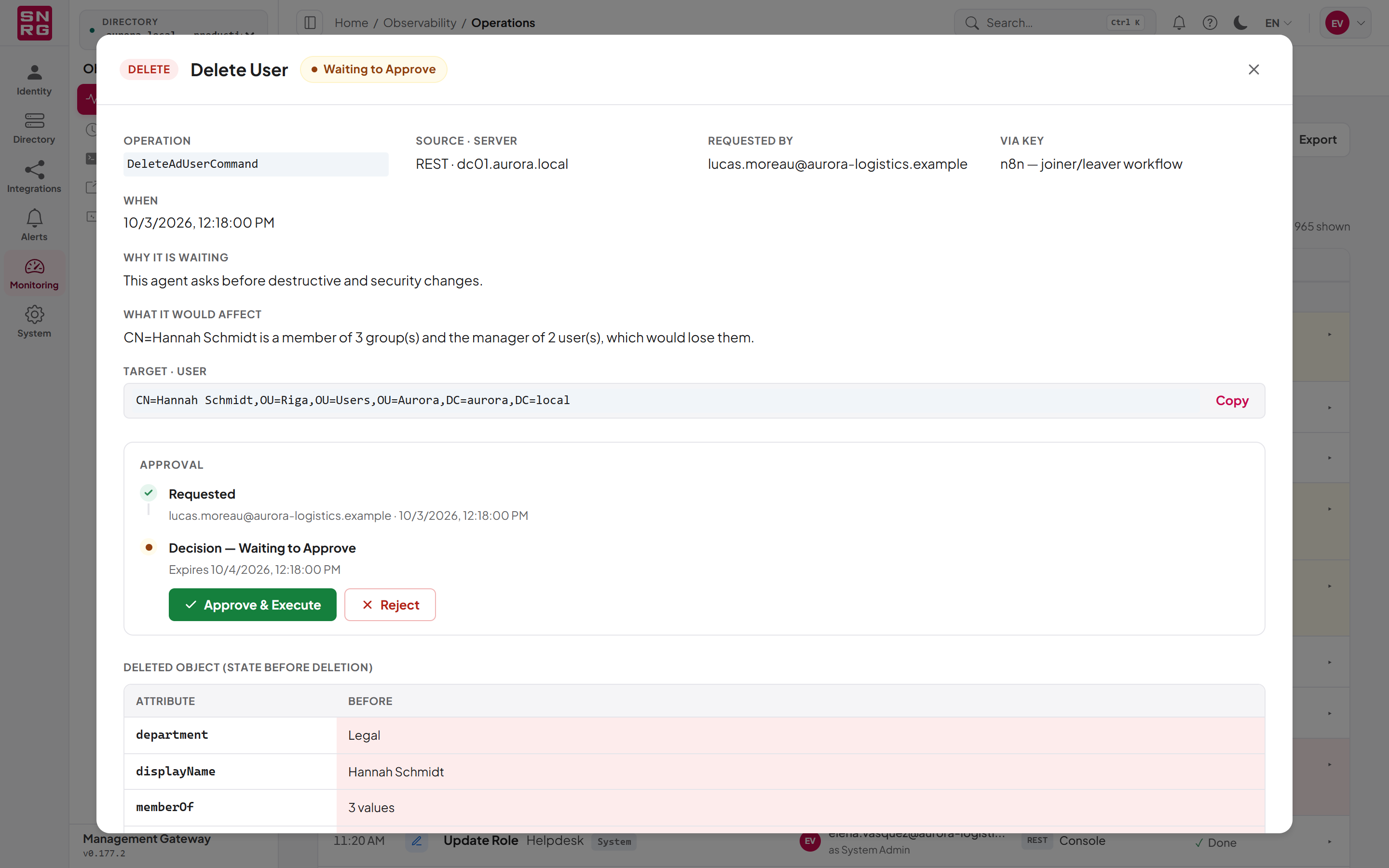
Task: Click the requester email lucas.moreau in header
Action: (837, 164)
